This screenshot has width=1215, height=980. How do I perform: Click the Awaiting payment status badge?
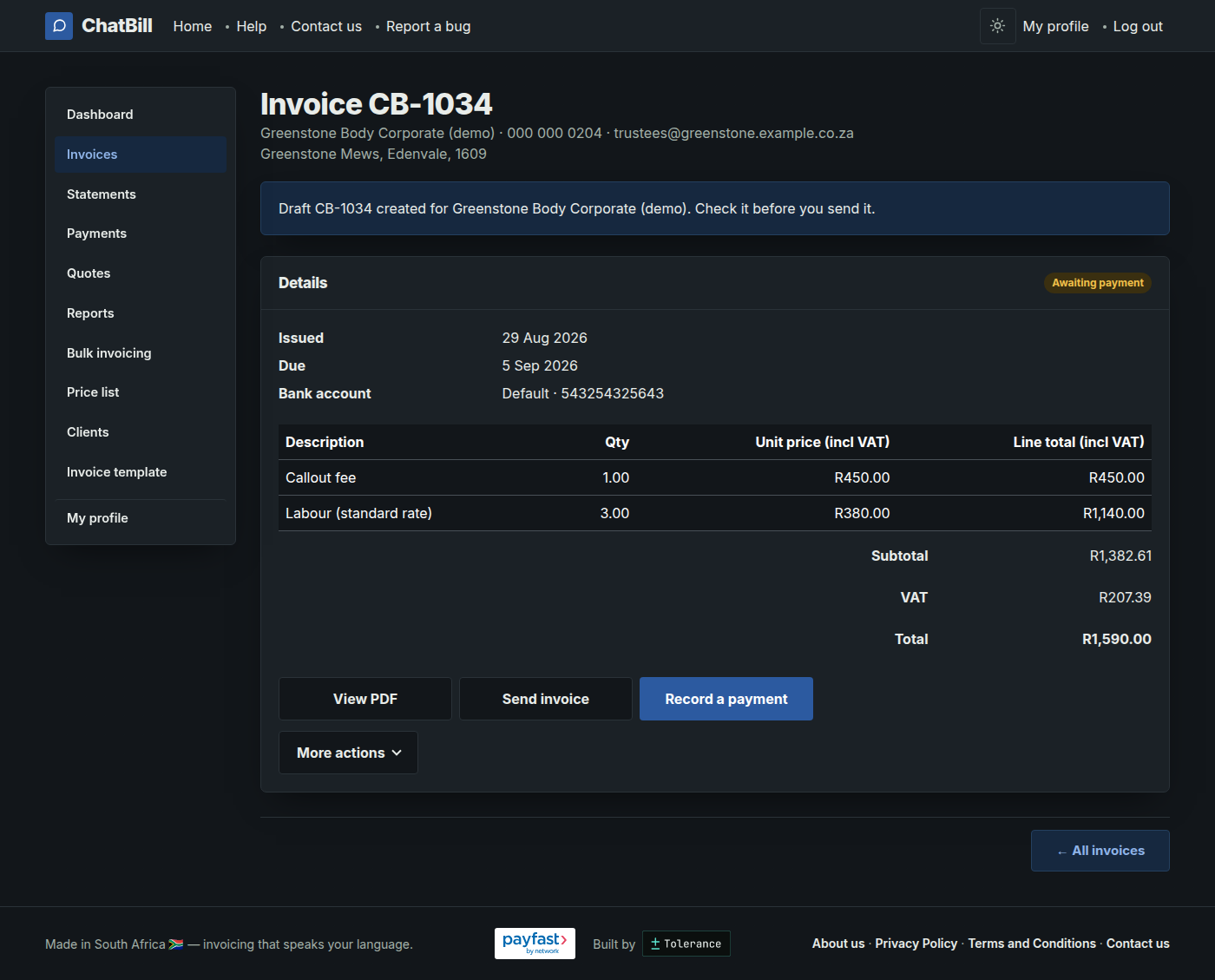pos(1098,283)
